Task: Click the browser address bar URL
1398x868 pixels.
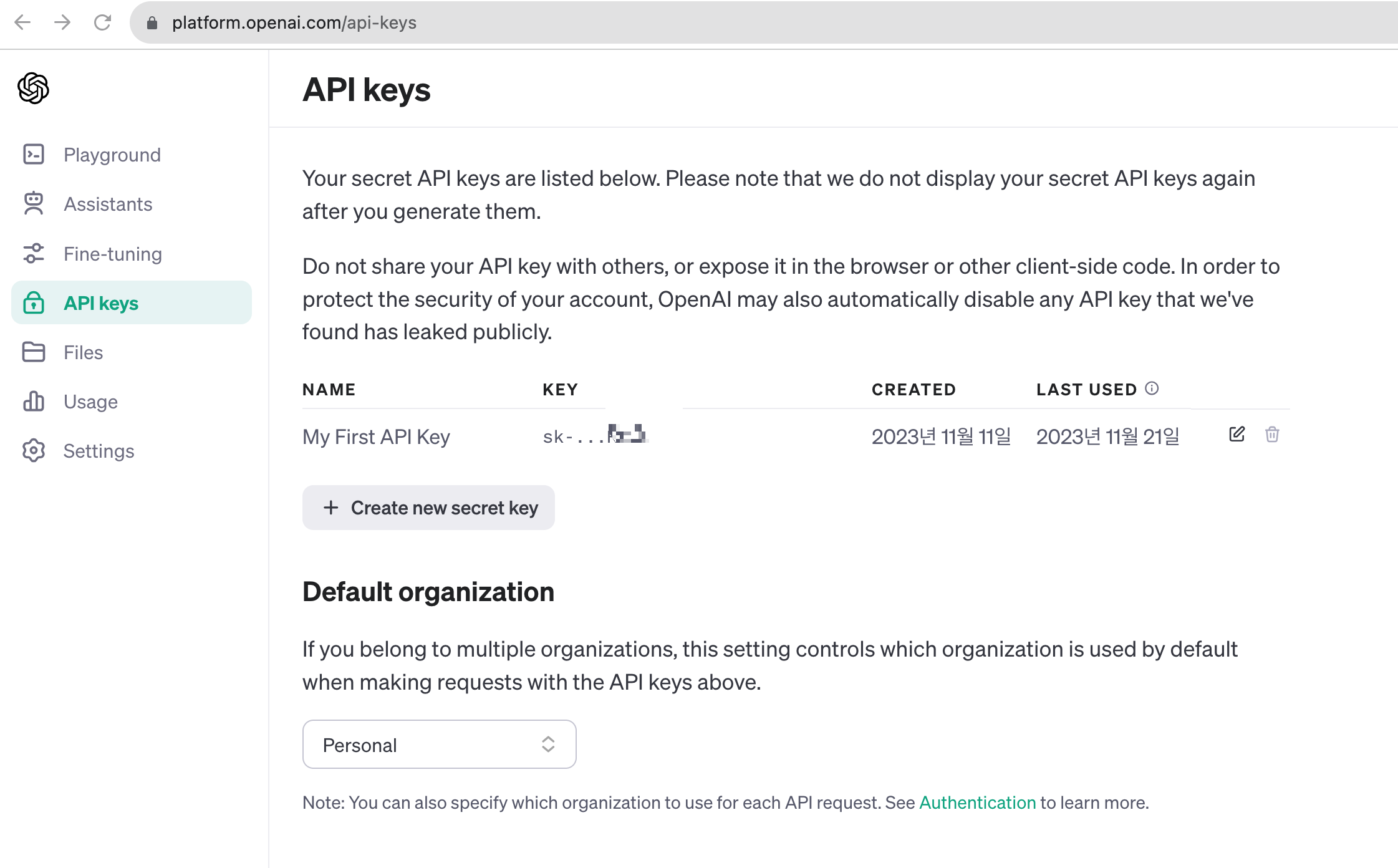Action: coord(294,23)
